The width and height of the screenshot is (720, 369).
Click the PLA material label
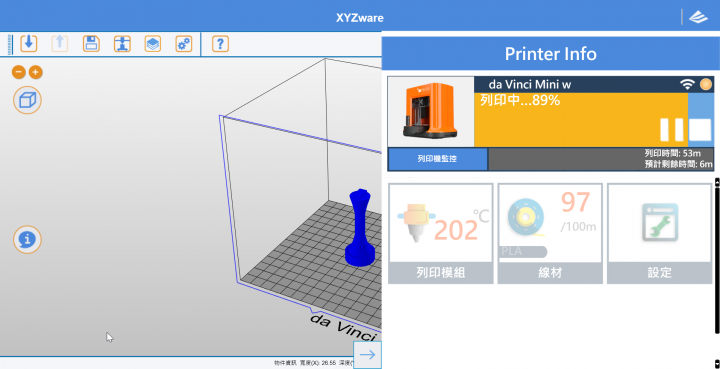(523, 252)
